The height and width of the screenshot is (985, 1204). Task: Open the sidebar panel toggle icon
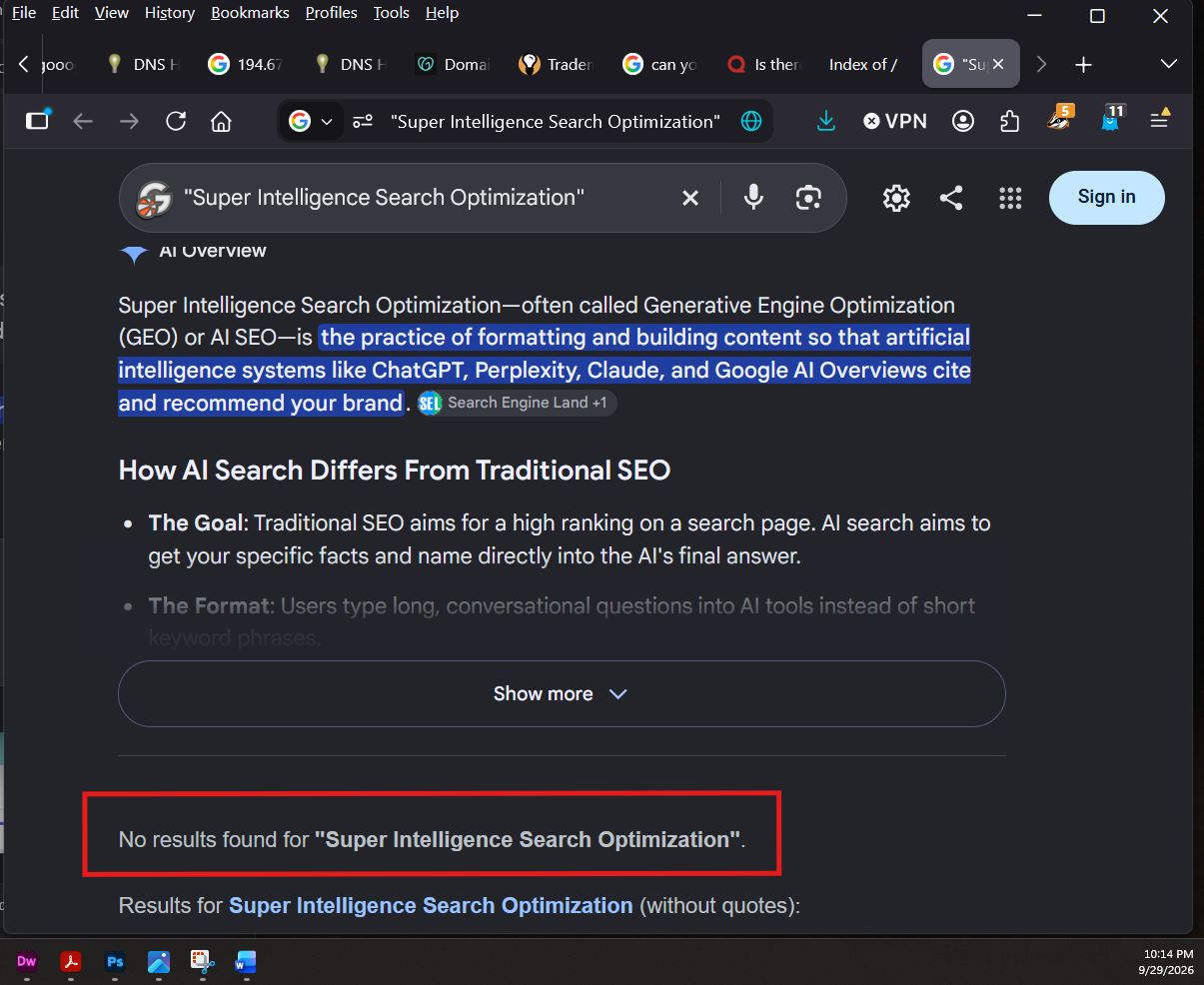click(x=37, y=121)
